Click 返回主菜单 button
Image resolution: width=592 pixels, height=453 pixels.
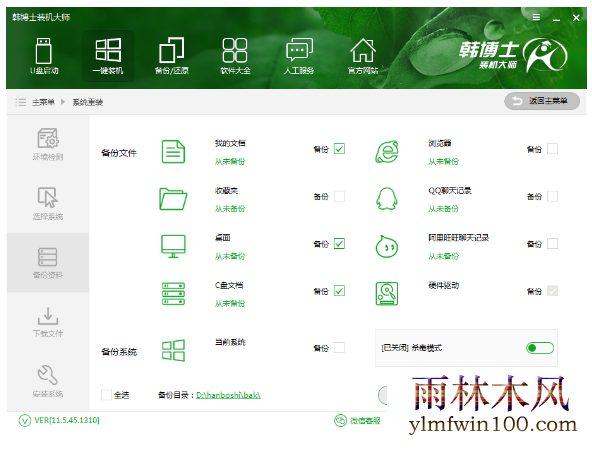542,101
